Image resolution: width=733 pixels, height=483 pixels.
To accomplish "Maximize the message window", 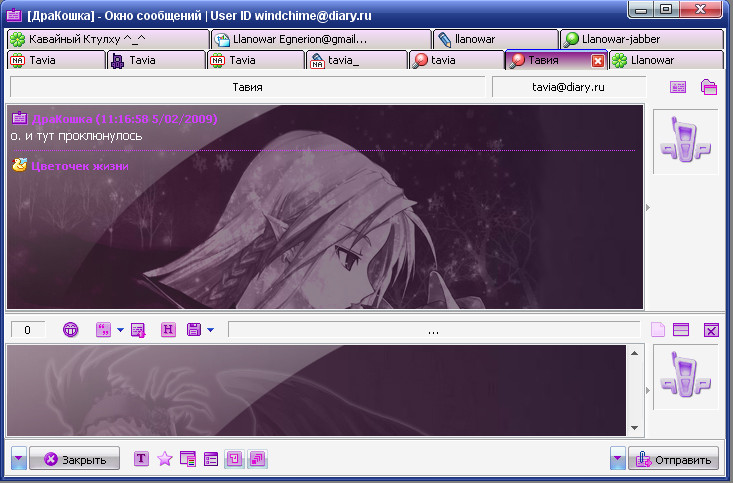I will [666, 9].
